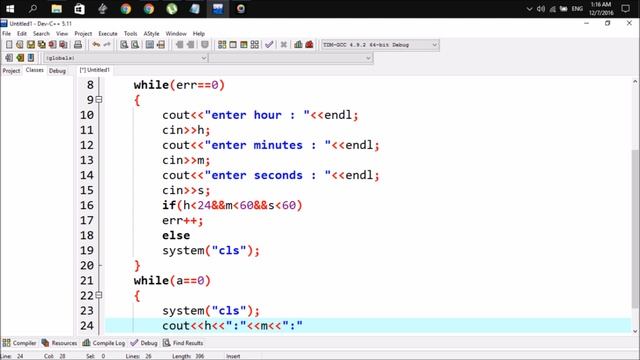Collapse the code block at line 22

point(99,295)
